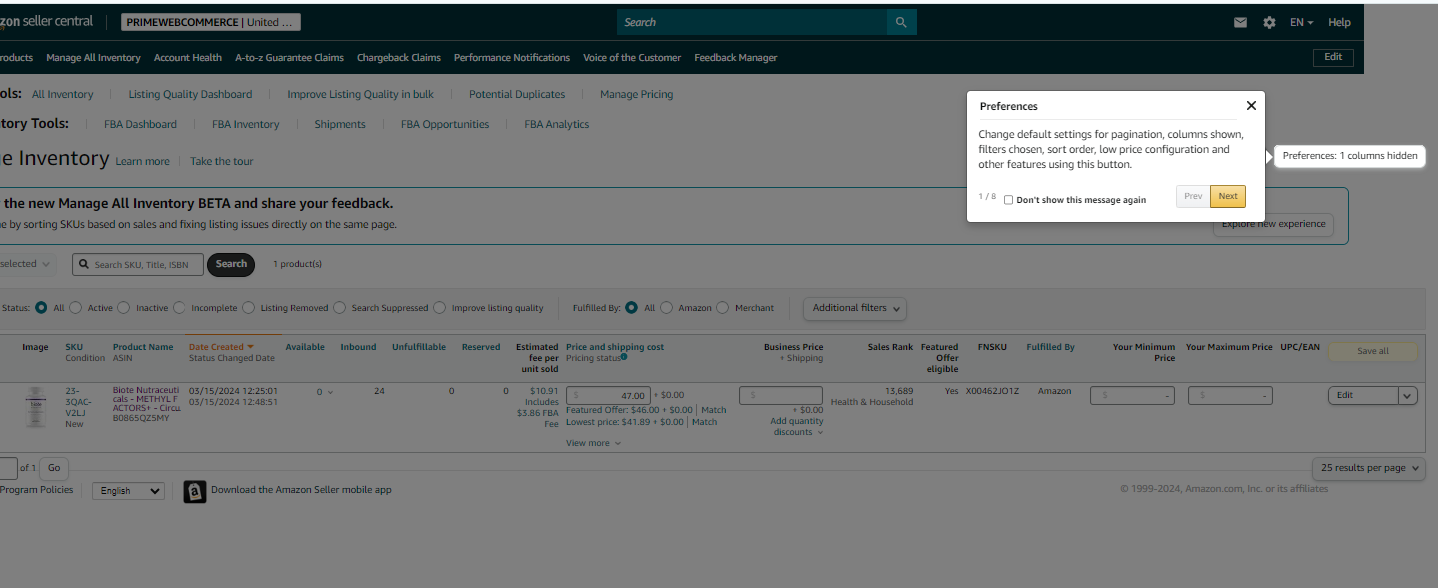Open the Potential Duplicates link
Image resolution: width=1438 pixels, height=588 pixels.
tap(517, 94)
